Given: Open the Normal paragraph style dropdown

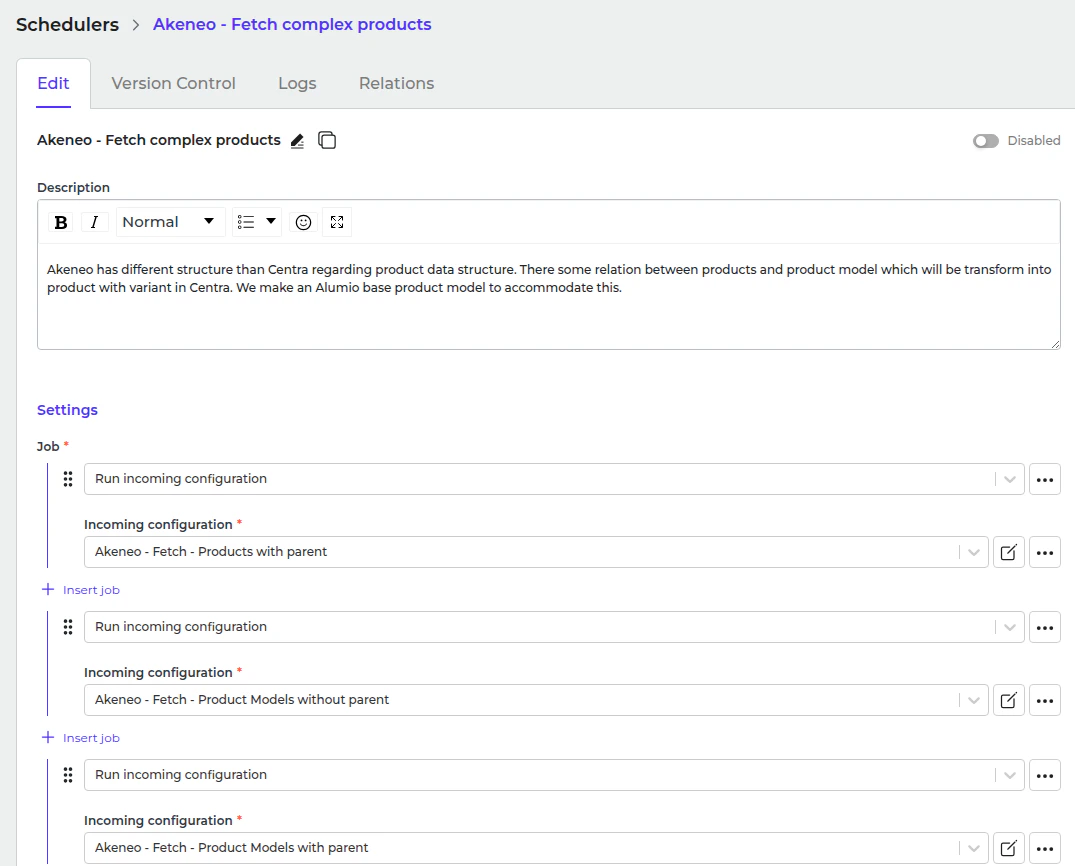Looking at the screenshot, I should click(170, 222).
